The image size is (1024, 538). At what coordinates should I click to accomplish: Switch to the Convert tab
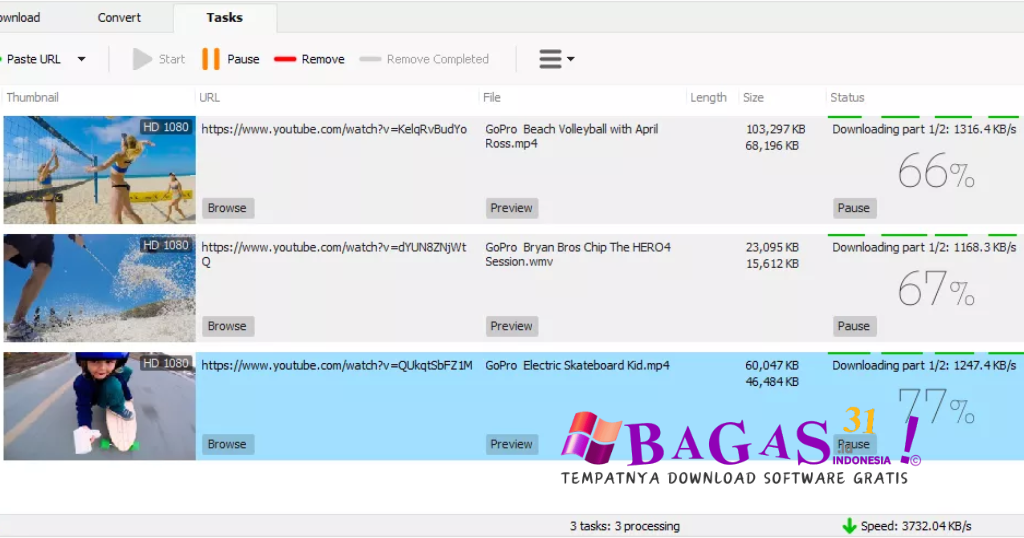coord(119,18)
